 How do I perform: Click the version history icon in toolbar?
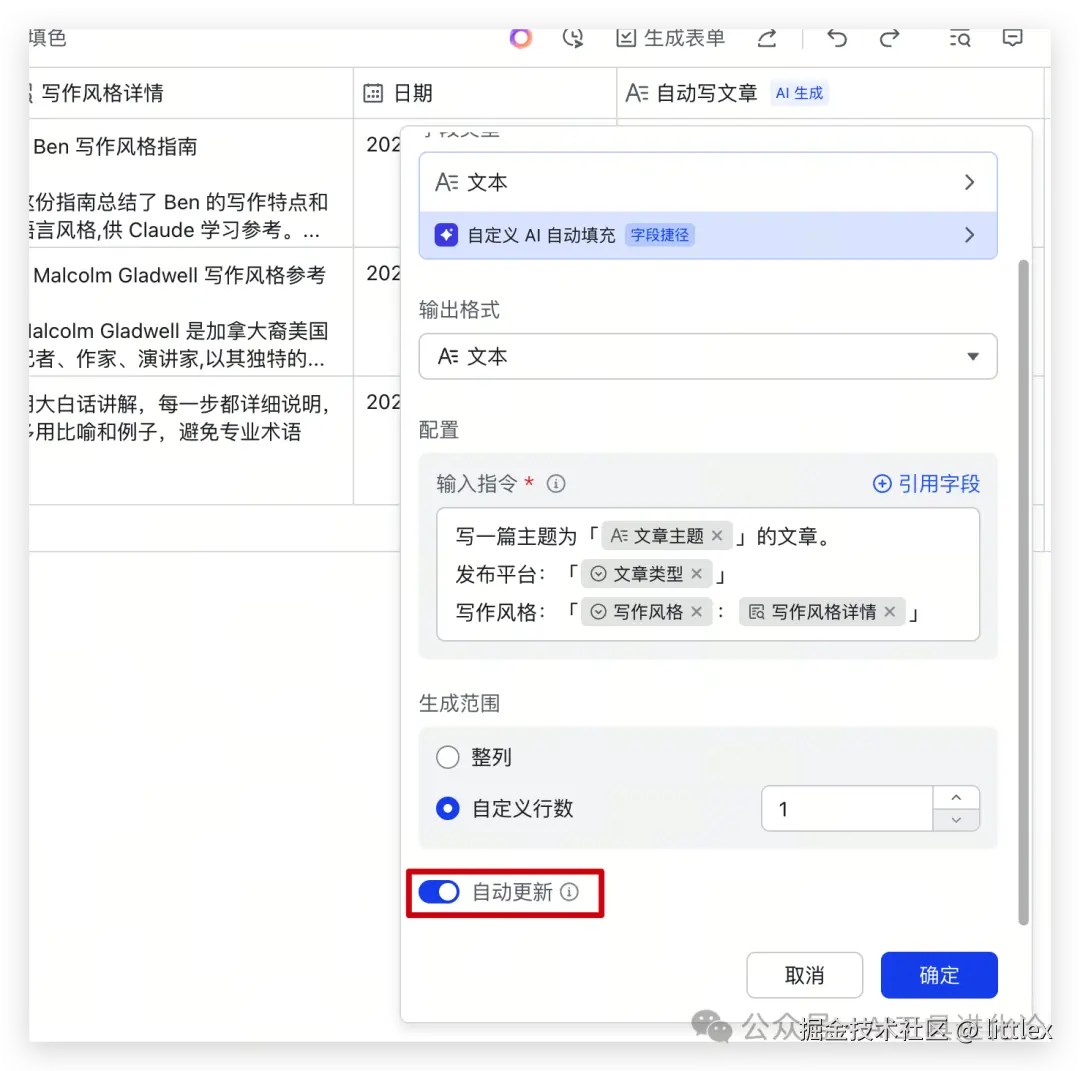coord(573,38)
